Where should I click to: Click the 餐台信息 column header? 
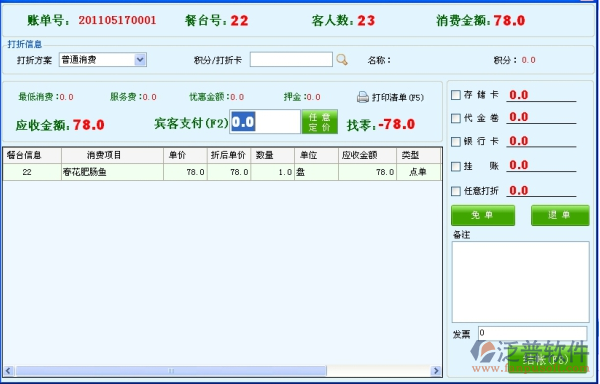[x=32, y=155]
